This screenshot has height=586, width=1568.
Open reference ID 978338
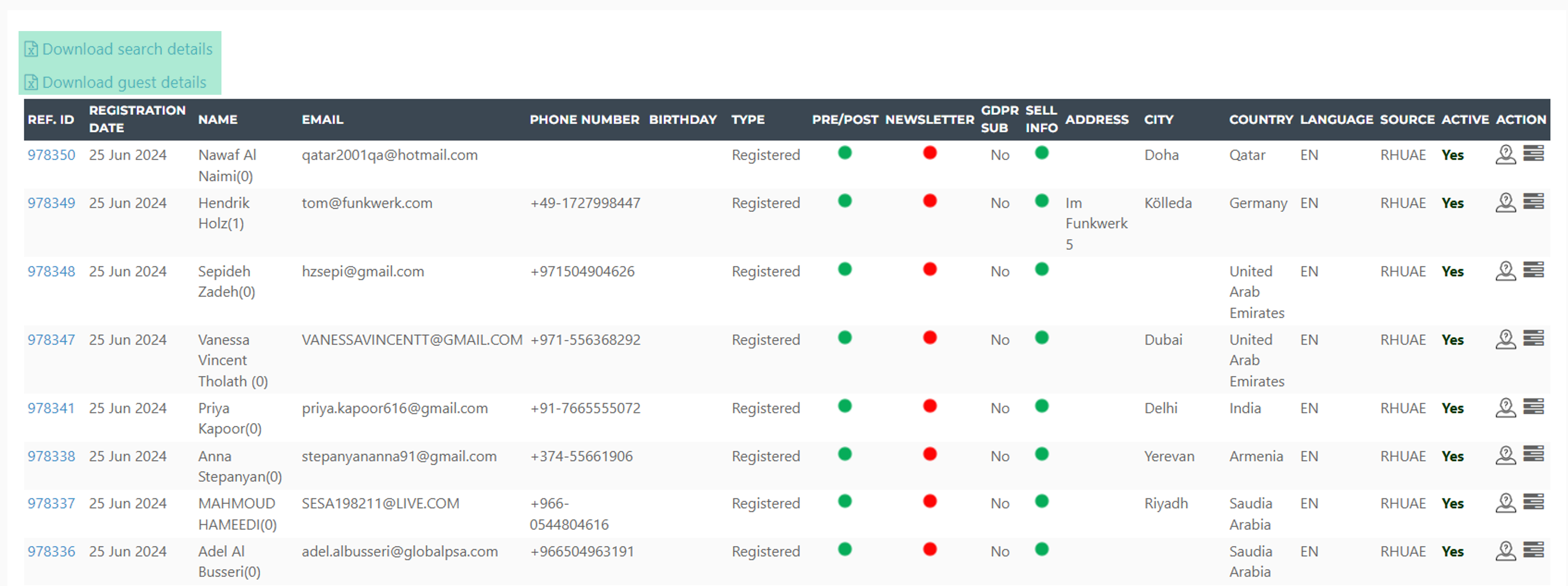click(x=51, y=457)
